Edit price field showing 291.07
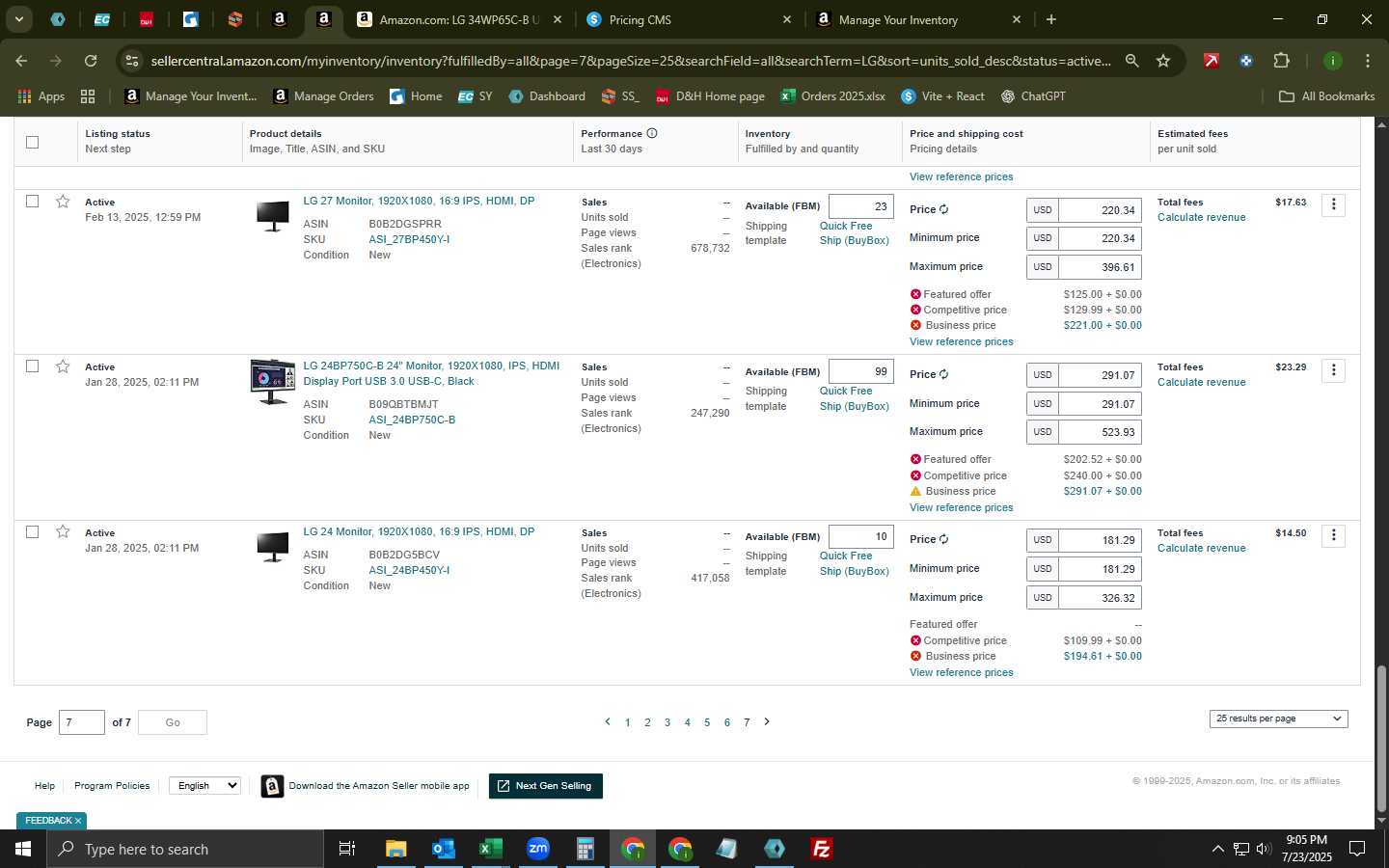 (x=1100, y=375)
